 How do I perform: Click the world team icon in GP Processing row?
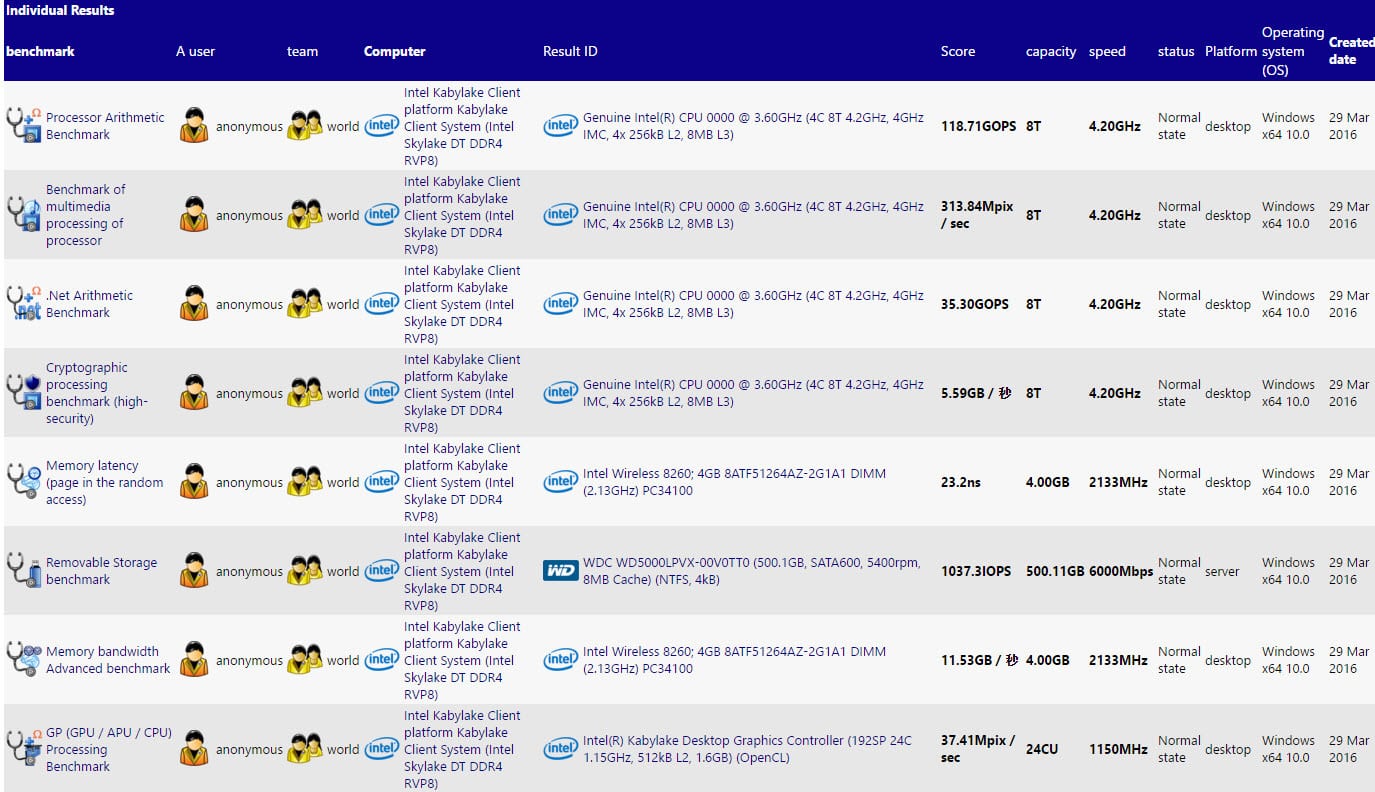coord(305,749)
